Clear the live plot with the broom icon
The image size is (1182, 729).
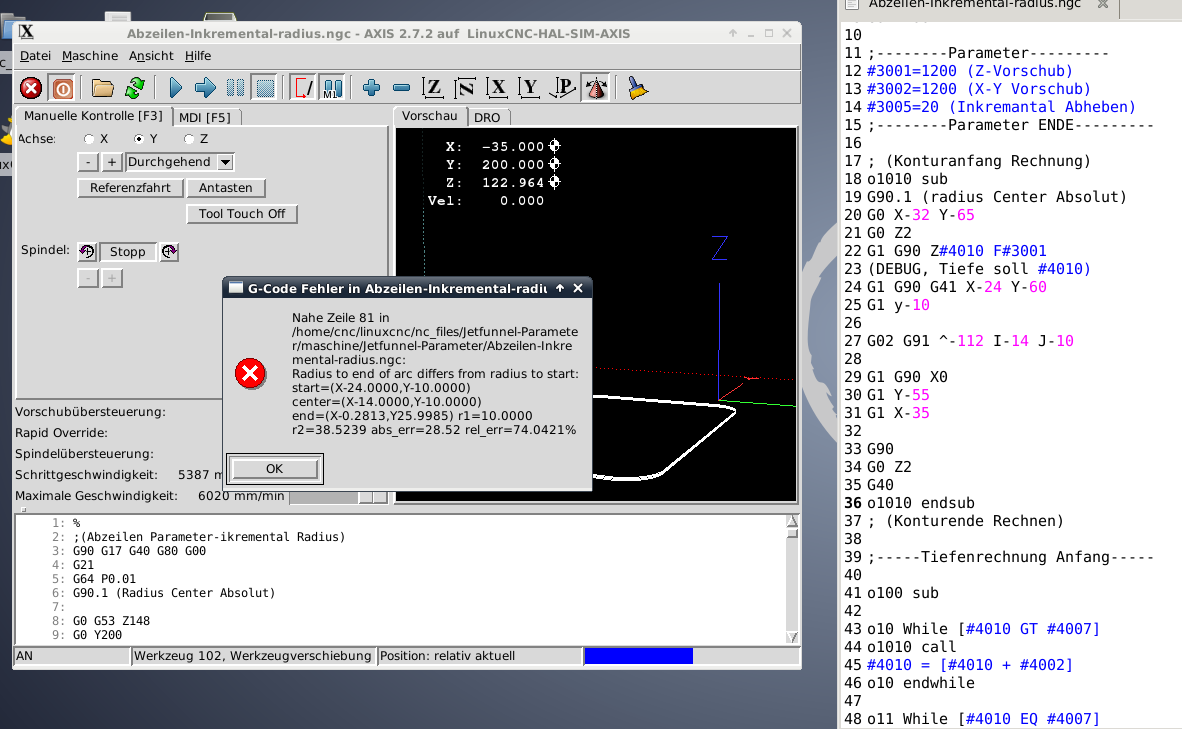[x=638, y=88]
